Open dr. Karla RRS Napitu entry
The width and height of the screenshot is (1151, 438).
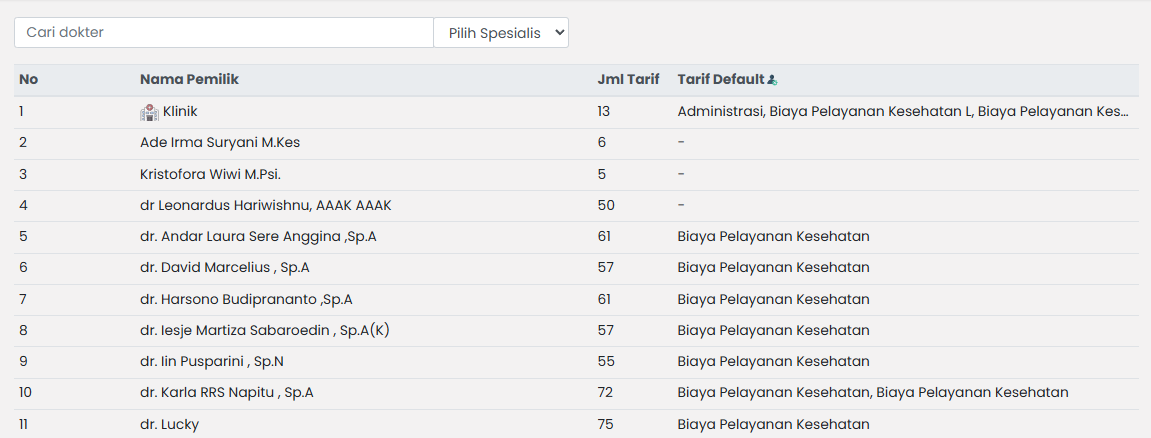227,392
